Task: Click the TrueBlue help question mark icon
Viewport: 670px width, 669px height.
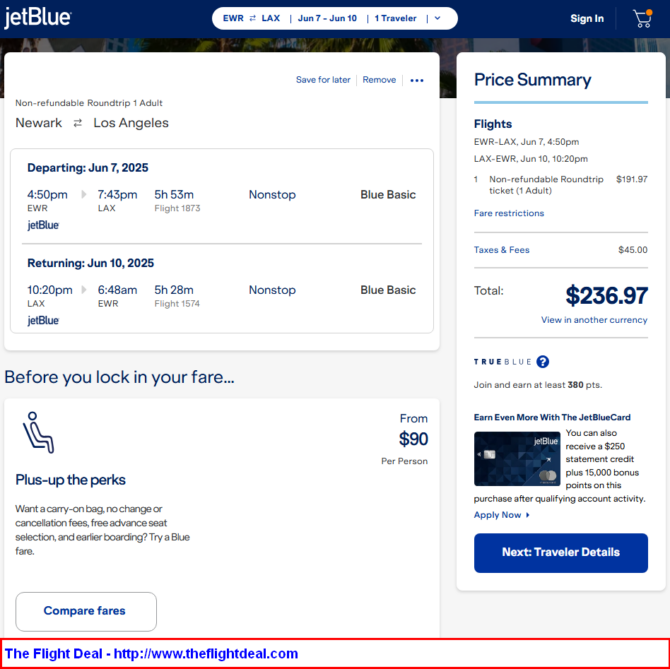Action: [543, 362]
